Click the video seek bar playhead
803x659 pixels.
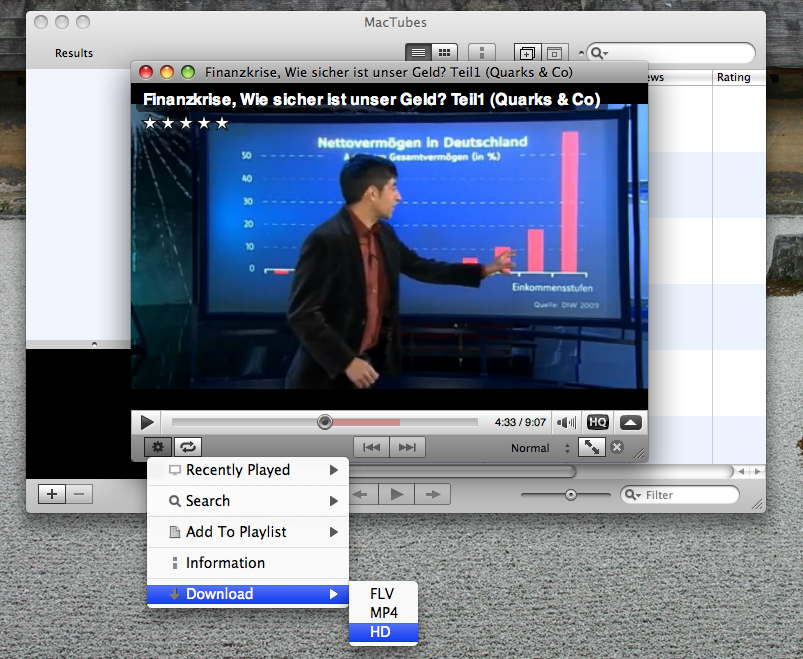coord(325,423)
